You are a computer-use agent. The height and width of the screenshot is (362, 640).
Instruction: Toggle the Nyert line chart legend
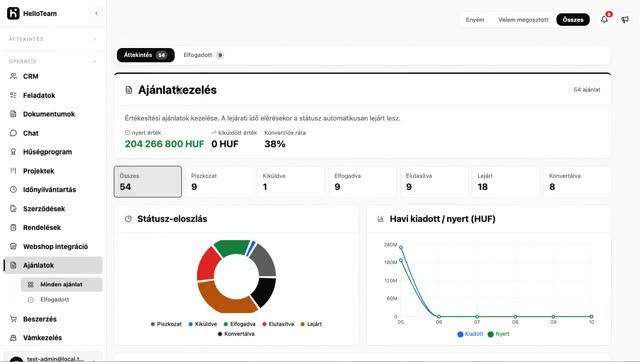pyautogui.click(x=499, y=334)
